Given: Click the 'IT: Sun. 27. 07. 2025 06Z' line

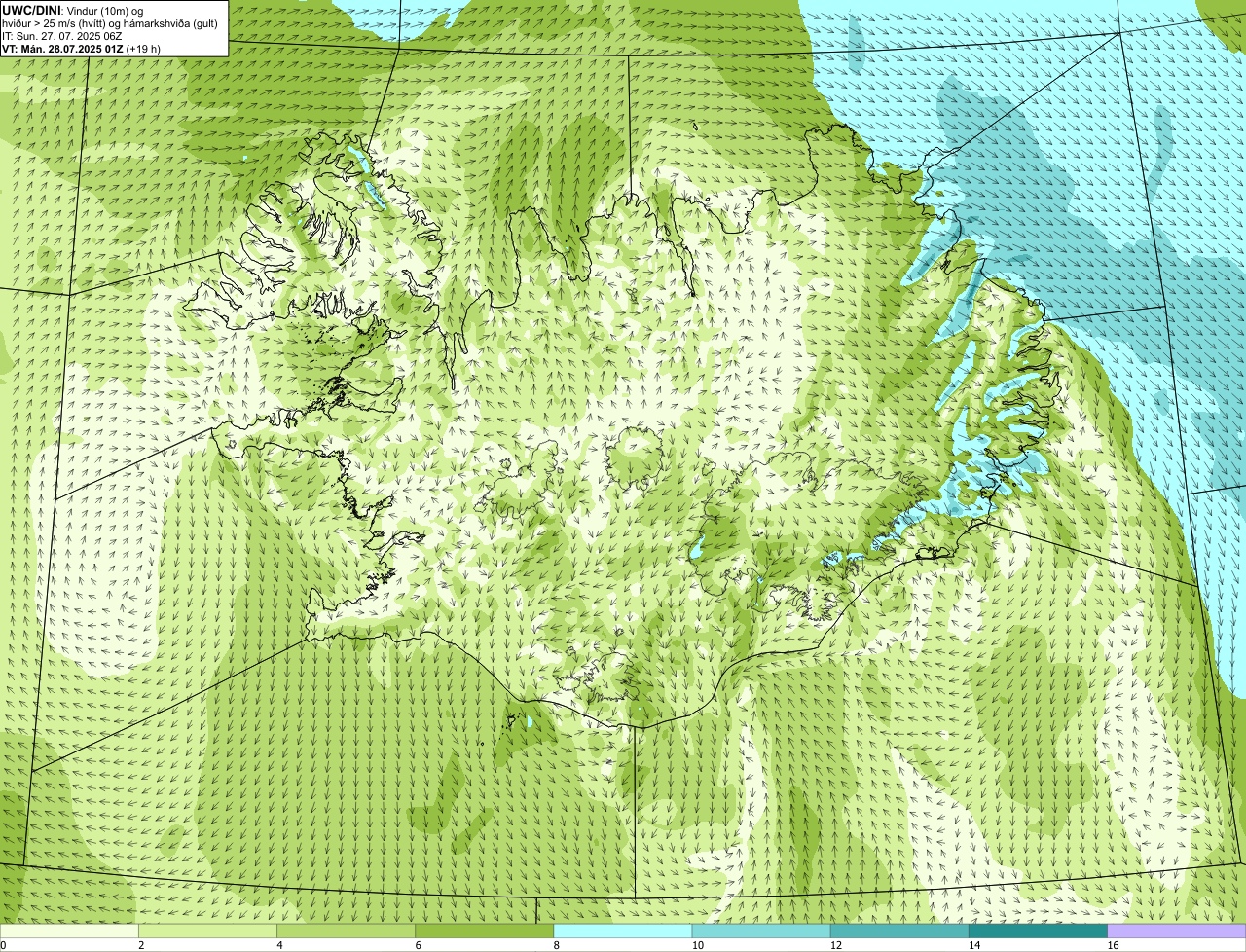Looking at the screenshot, I should point(61,35).
